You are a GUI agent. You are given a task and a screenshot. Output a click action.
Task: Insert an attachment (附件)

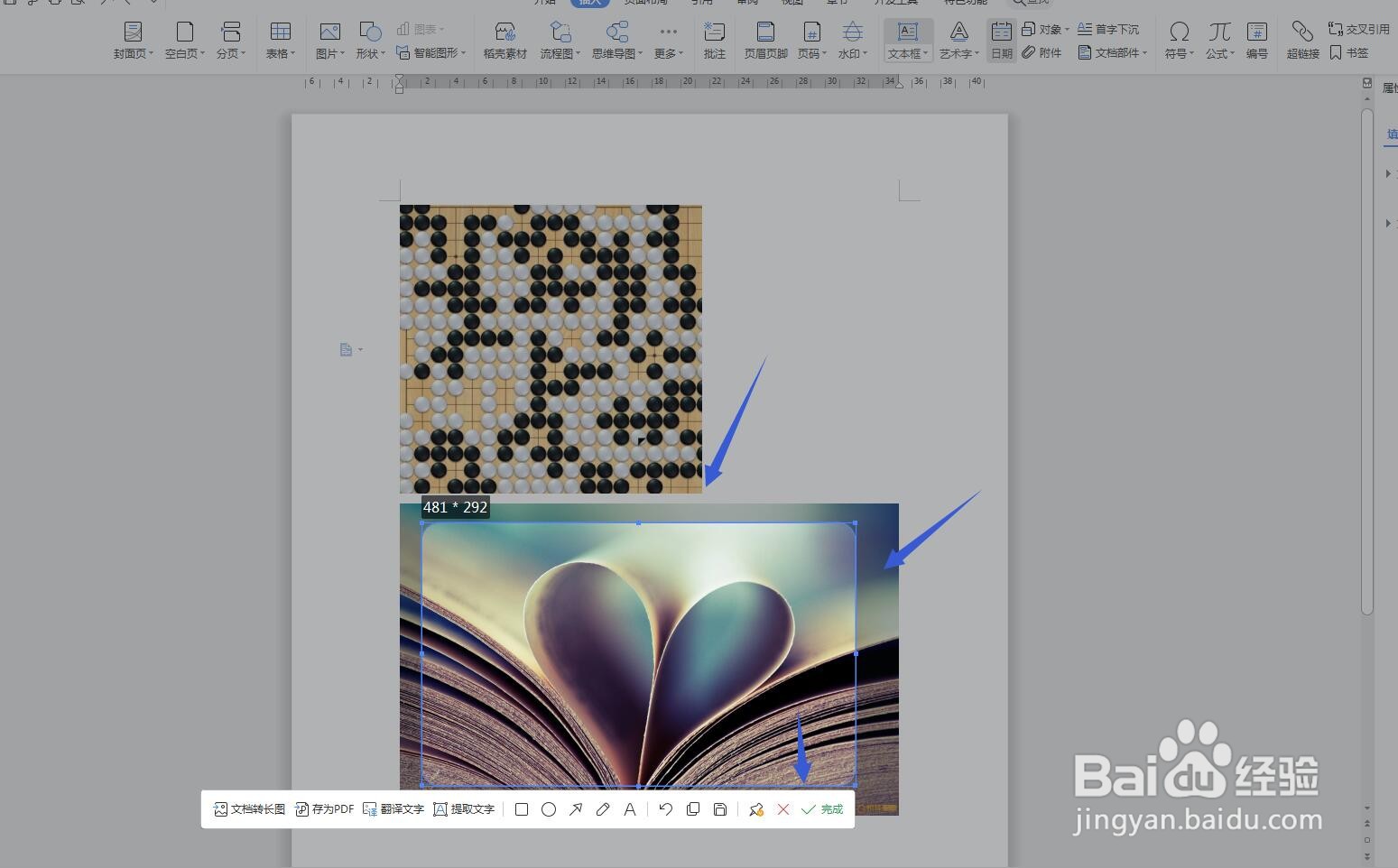point(1042,53)
